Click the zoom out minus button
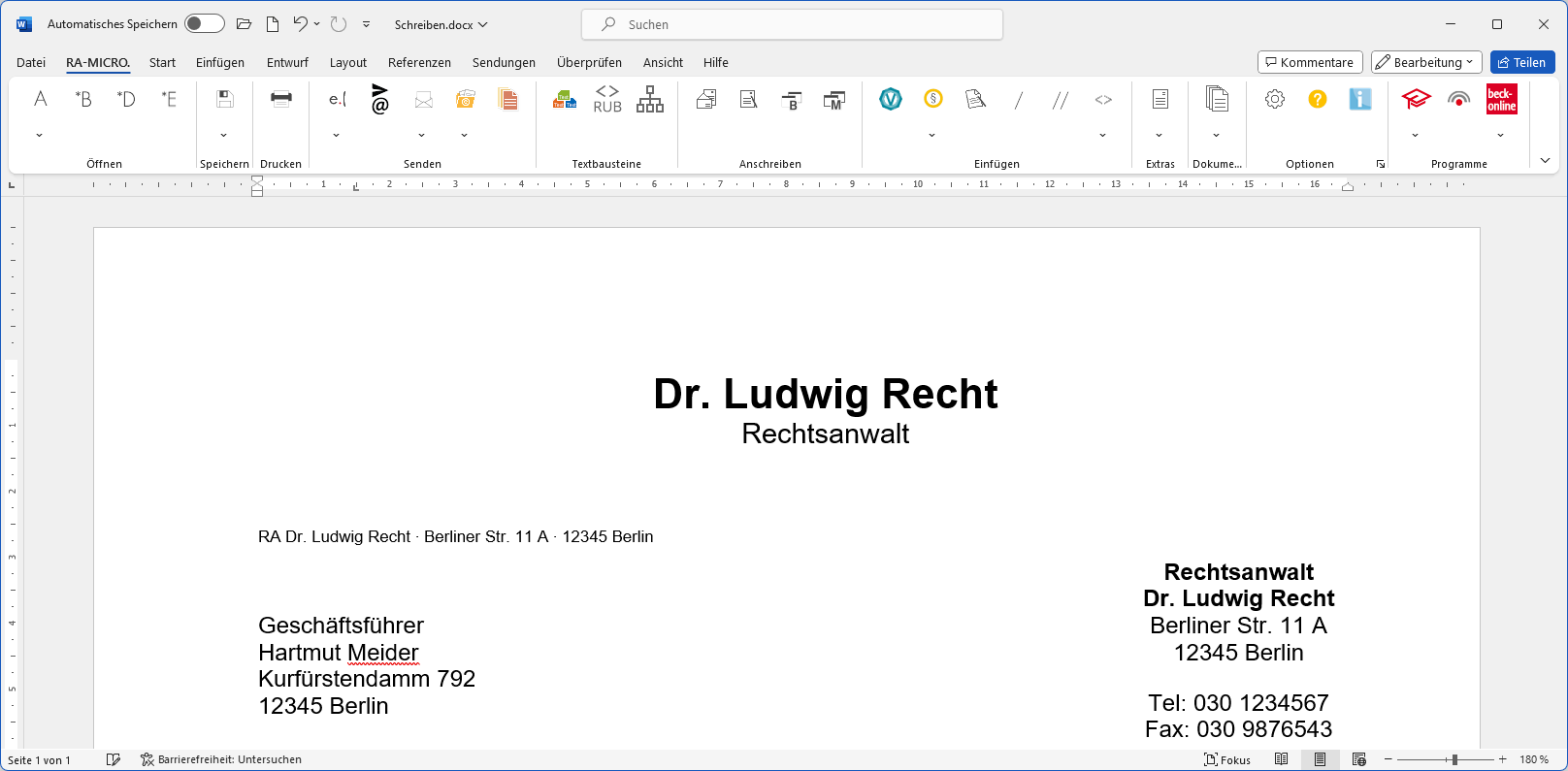This screenshot has width=1568, height=771. pyautogui.click(x=1388, y=759)
